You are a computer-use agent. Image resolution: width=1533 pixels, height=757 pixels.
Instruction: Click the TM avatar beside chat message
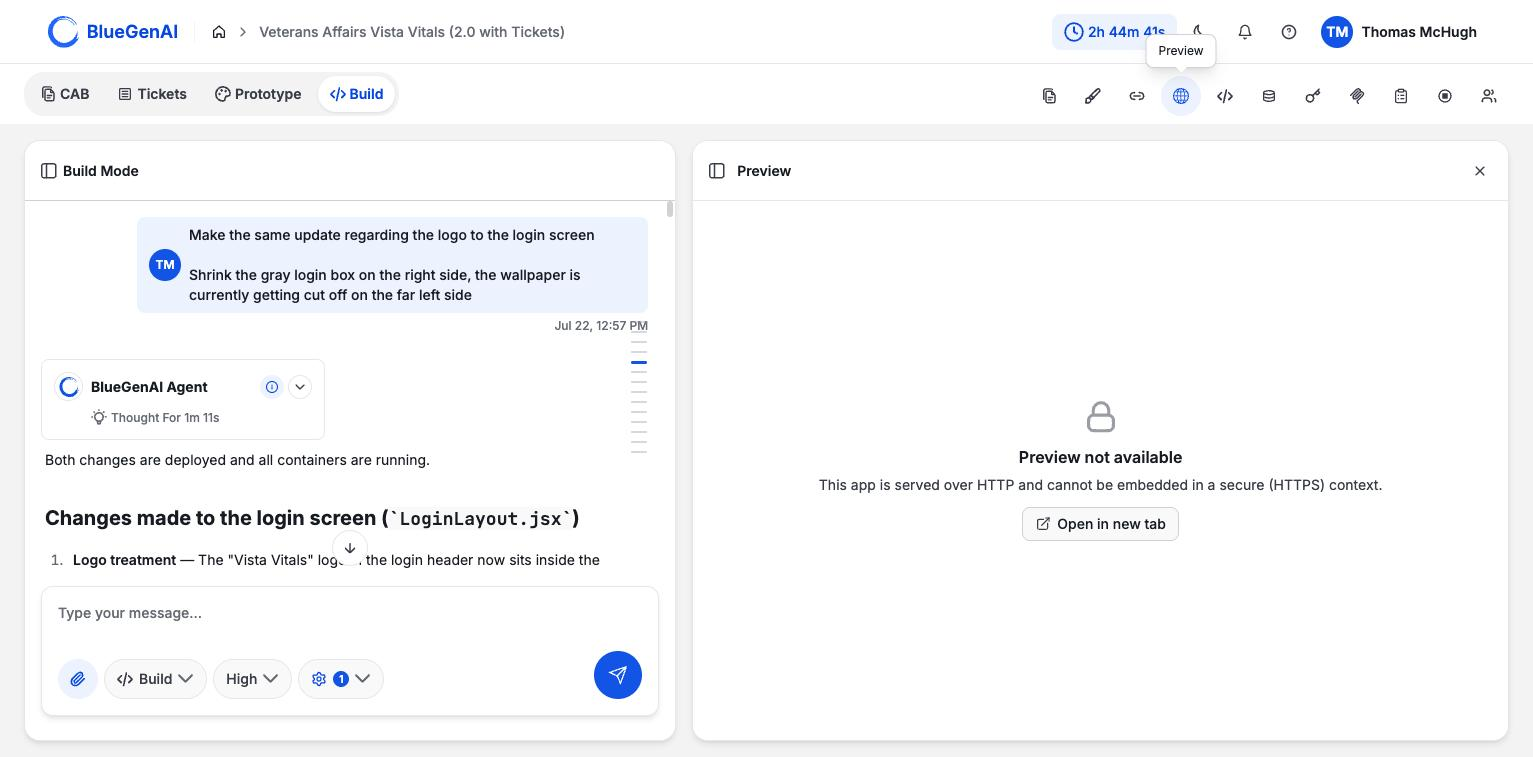(165, 265)
